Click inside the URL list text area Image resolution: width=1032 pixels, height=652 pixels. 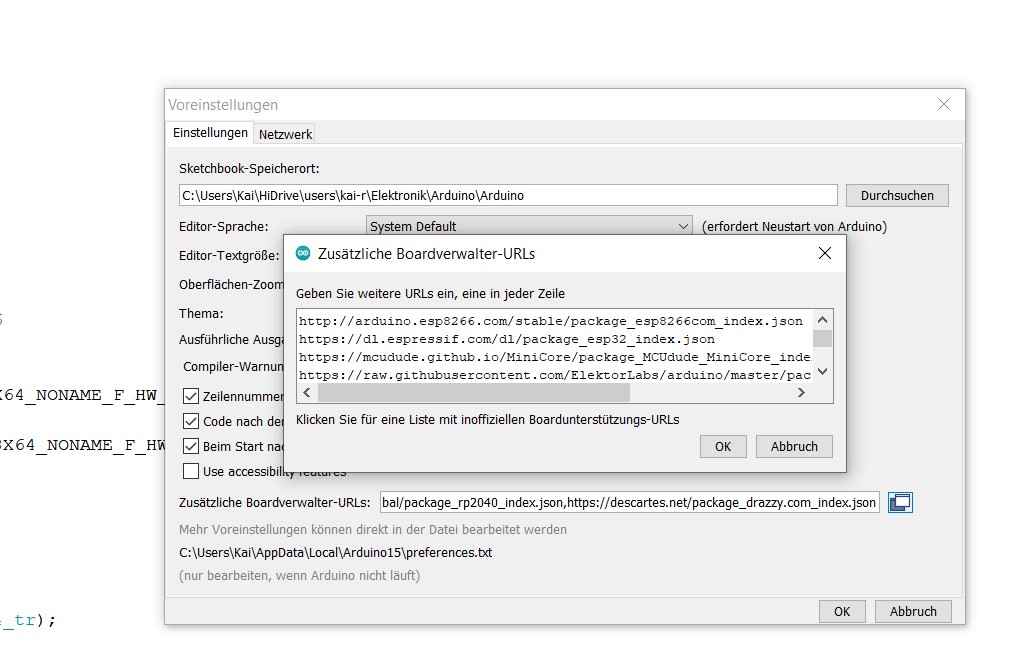(555, 347)
